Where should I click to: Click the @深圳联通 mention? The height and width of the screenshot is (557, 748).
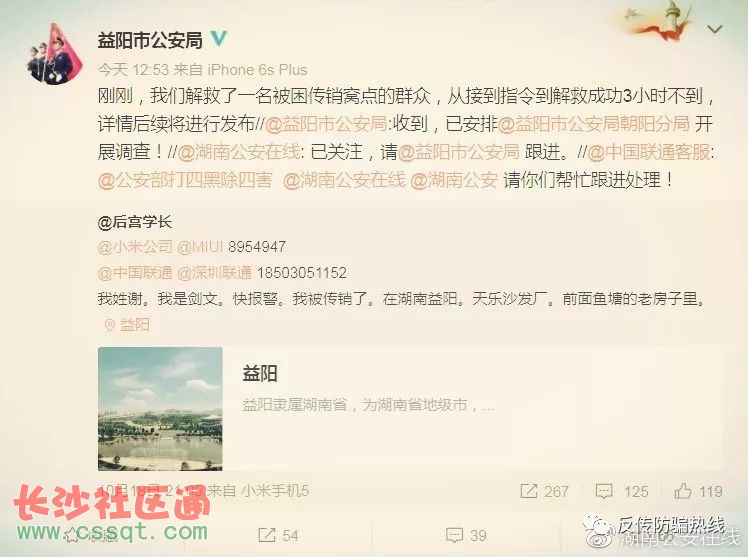click(214, 273)
